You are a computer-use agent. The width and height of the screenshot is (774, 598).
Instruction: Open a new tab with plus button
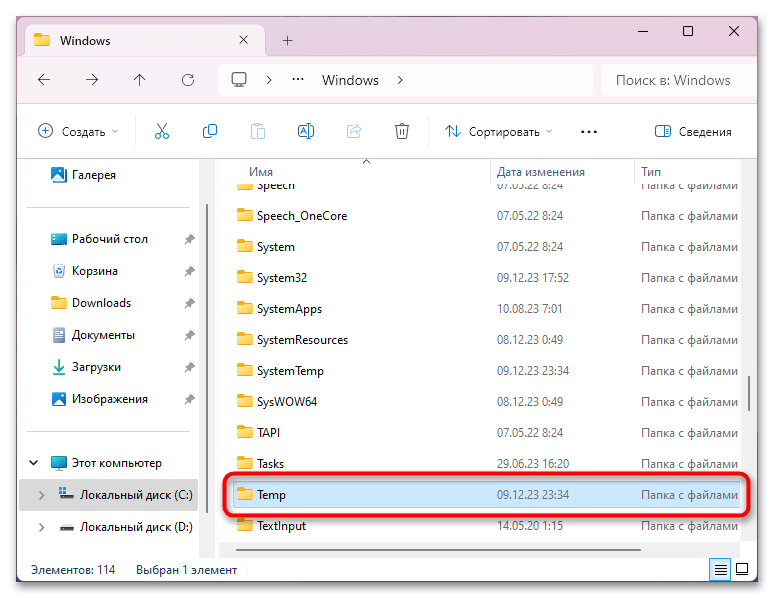pos(287,40)
